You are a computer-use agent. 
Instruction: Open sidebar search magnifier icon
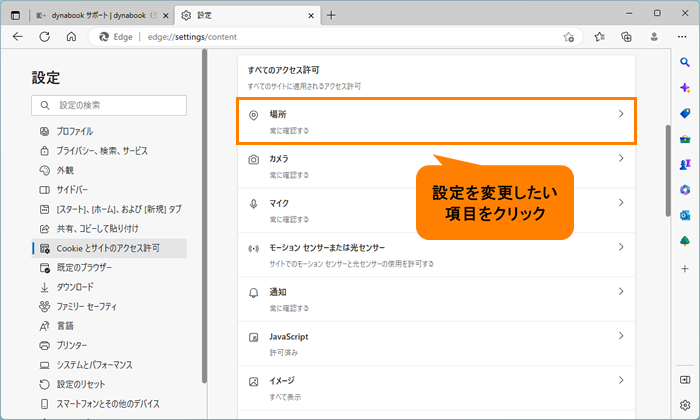point(684,63)
